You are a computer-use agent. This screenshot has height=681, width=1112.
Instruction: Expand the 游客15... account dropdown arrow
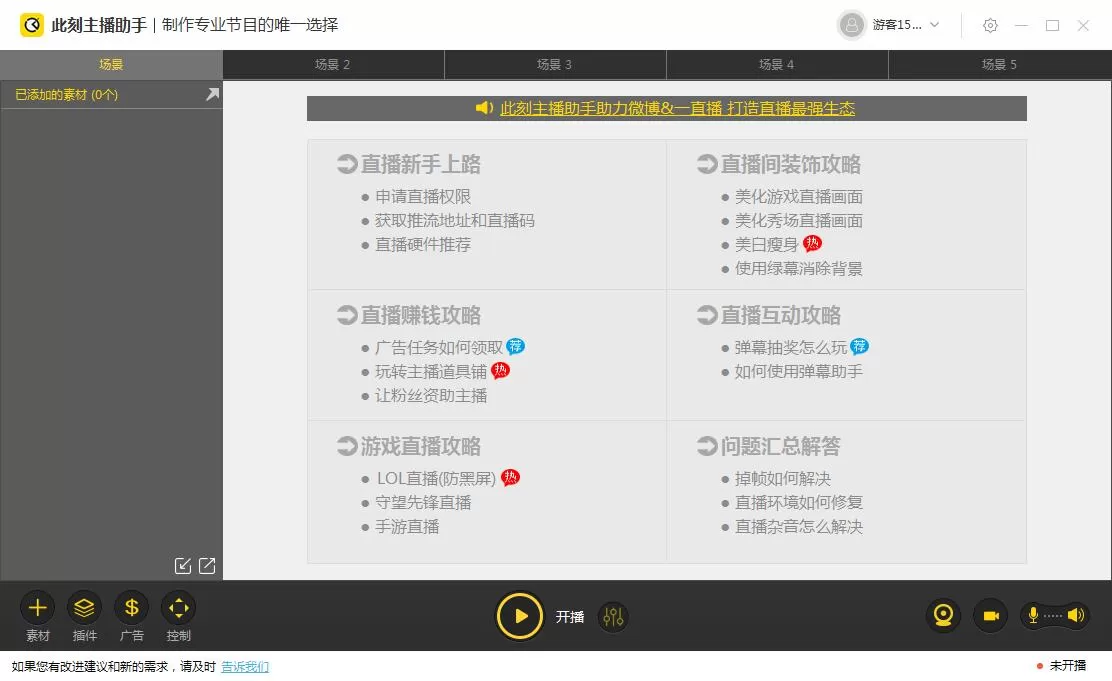[935, 25]
